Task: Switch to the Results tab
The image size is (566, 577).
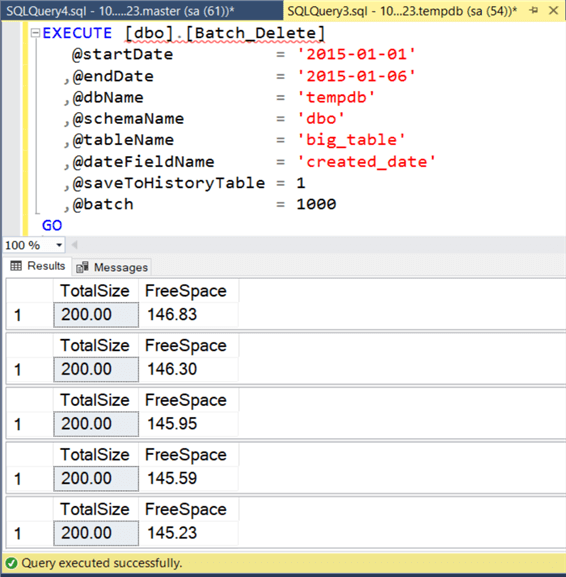Action: [38, 266]
